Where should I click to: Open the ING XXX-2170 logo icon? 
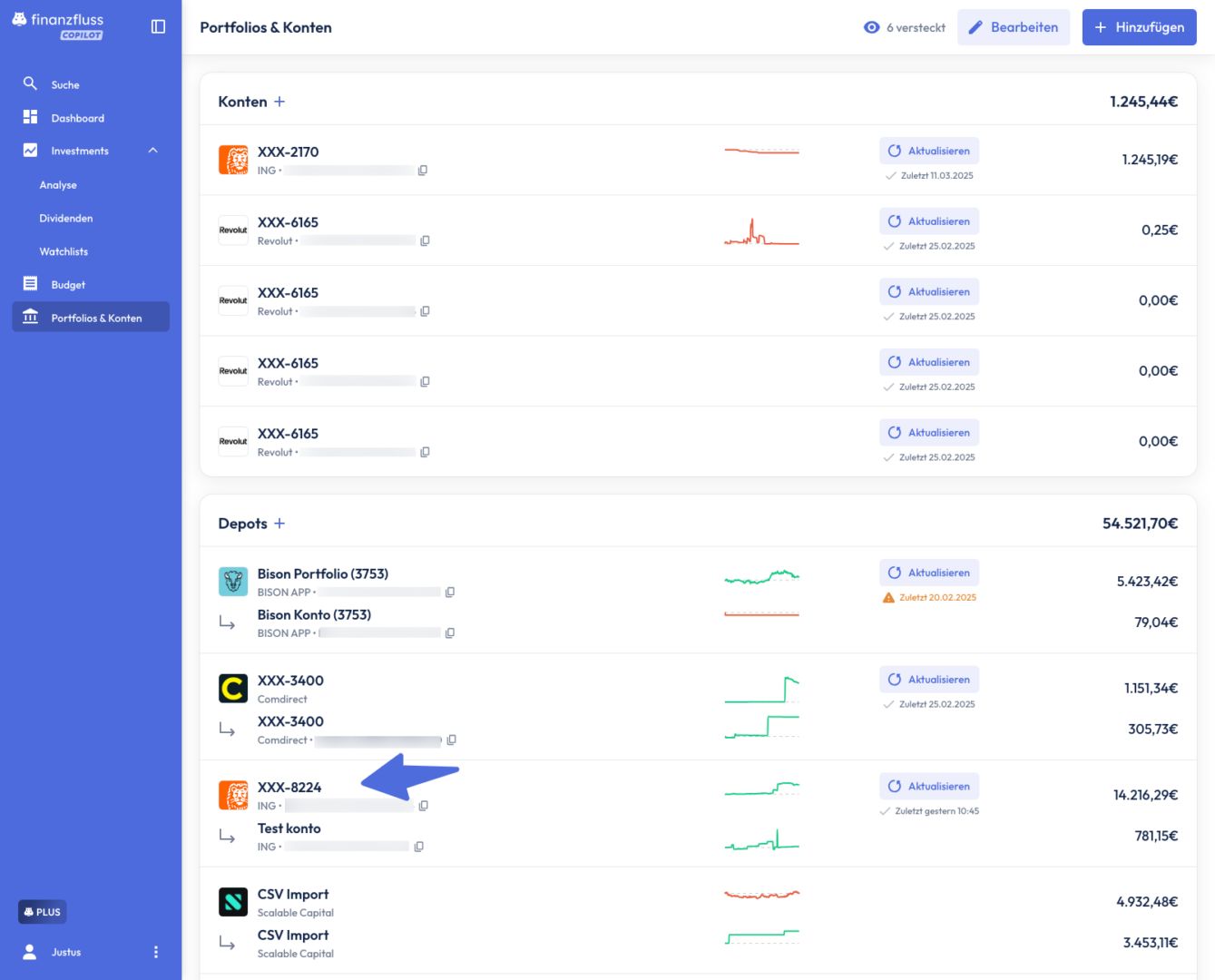pos(233,160)
